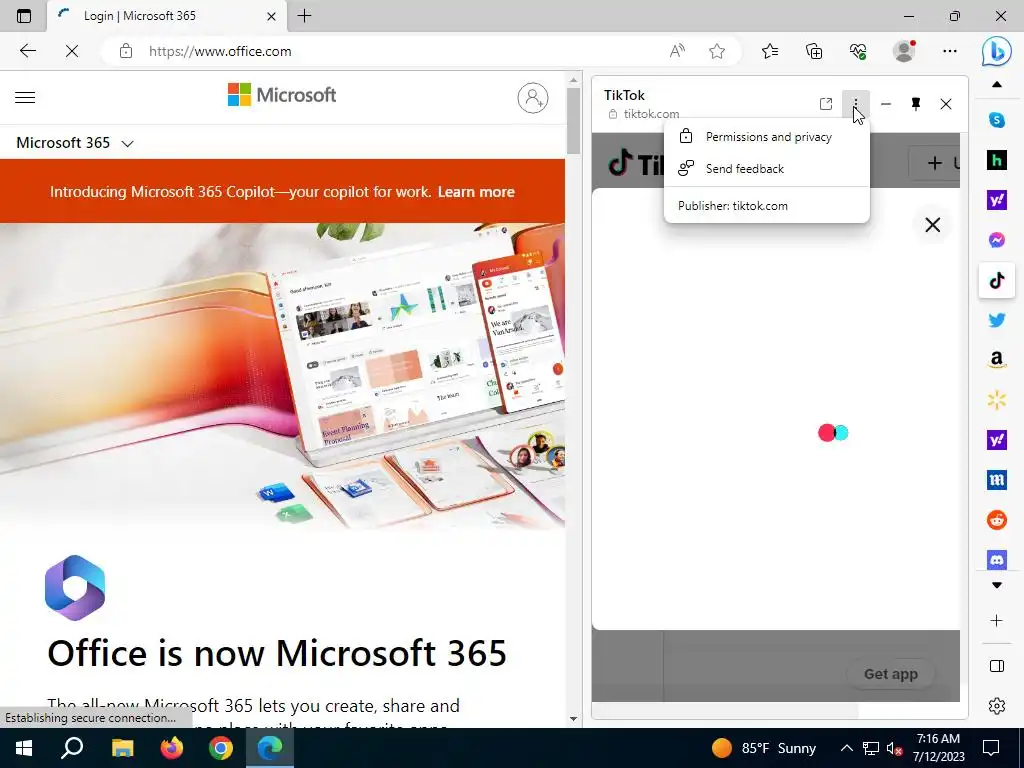This screenshot has height=768, width=1024.
Task: Click the page vertical scrollbar
Action: tap(573, 121)
